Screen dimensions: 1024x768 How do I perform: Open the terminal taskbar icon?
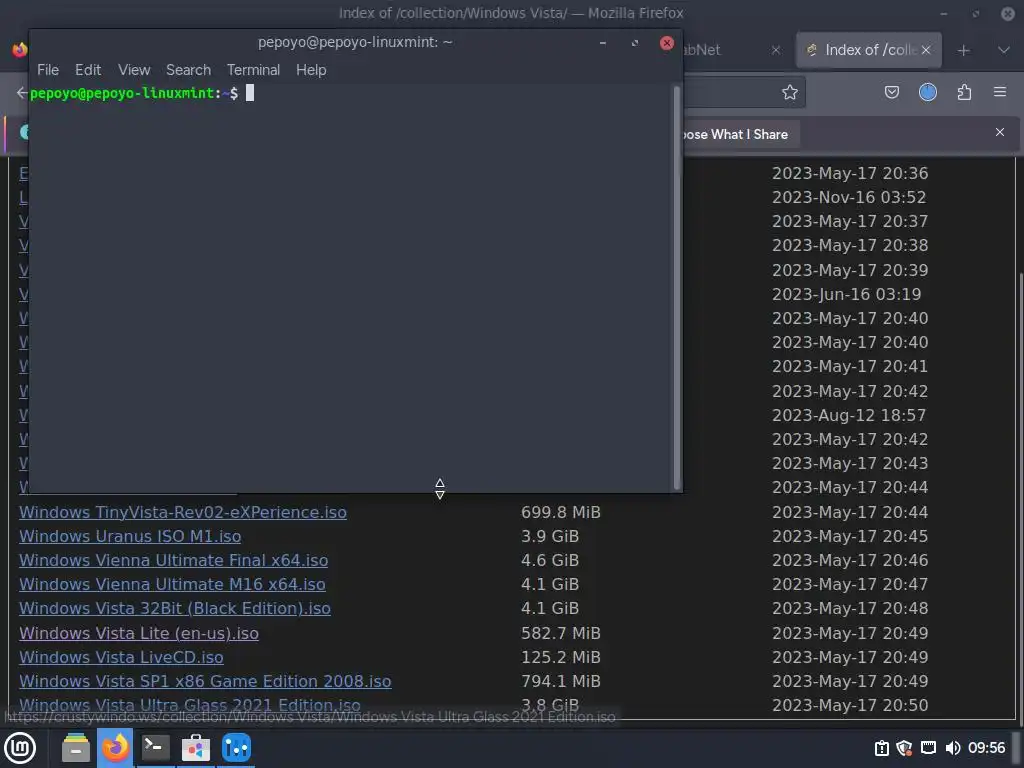[x=156, y=748]
